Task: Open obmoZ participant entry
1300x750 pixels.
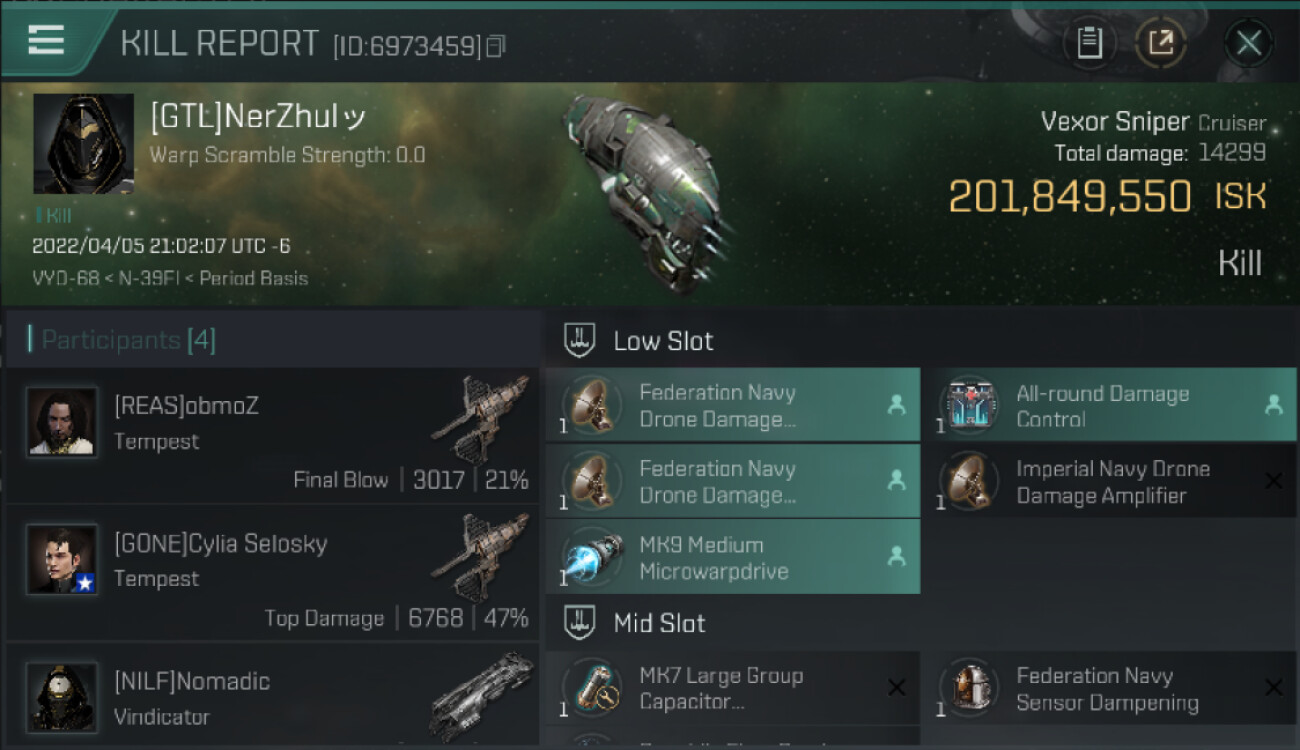Action: pos(273,435)
